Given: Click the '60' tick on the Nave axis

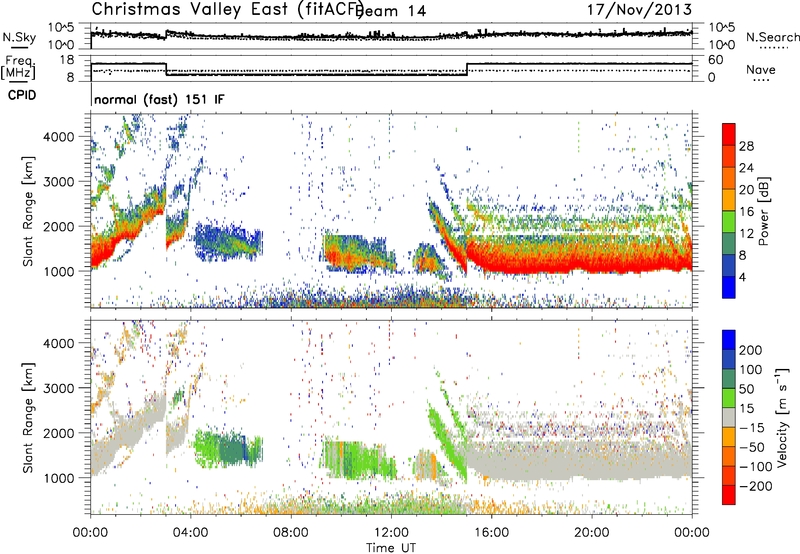Looking at the screenshot, I should [716, 60].
